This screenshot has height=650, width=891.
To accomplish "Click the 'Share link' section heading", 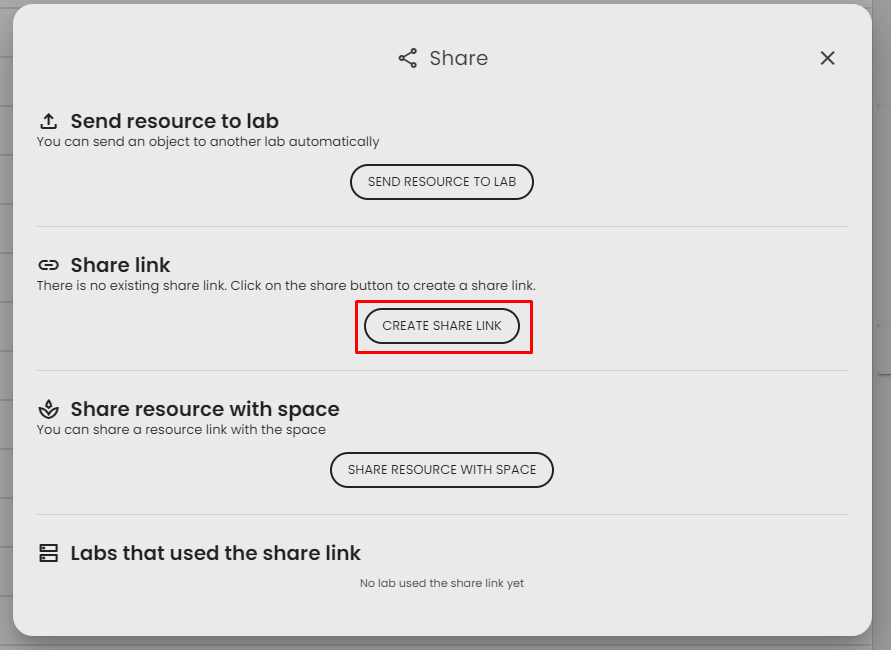I will (120, 265).
